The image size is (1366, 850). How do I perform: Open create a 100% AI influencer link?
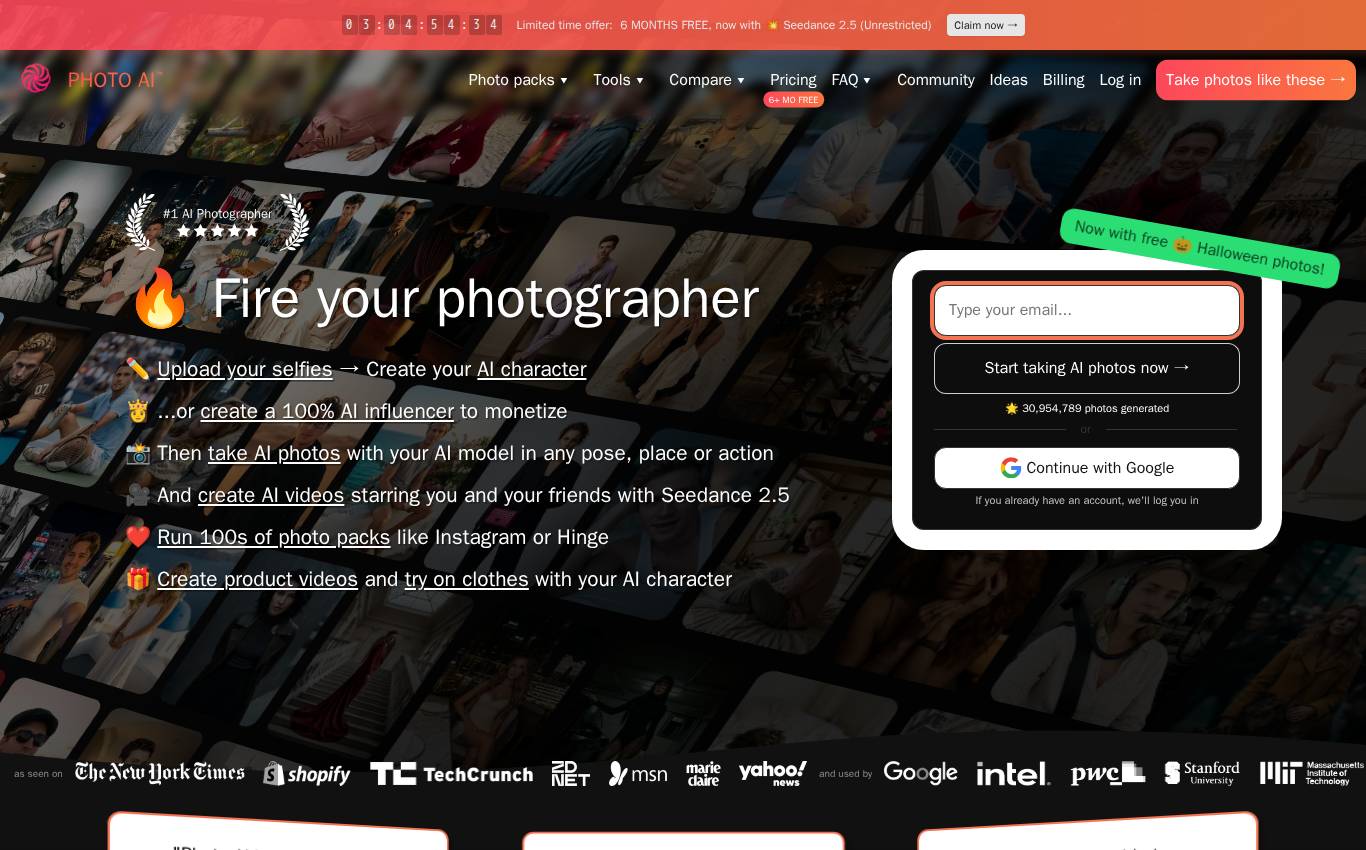(327, 411)
